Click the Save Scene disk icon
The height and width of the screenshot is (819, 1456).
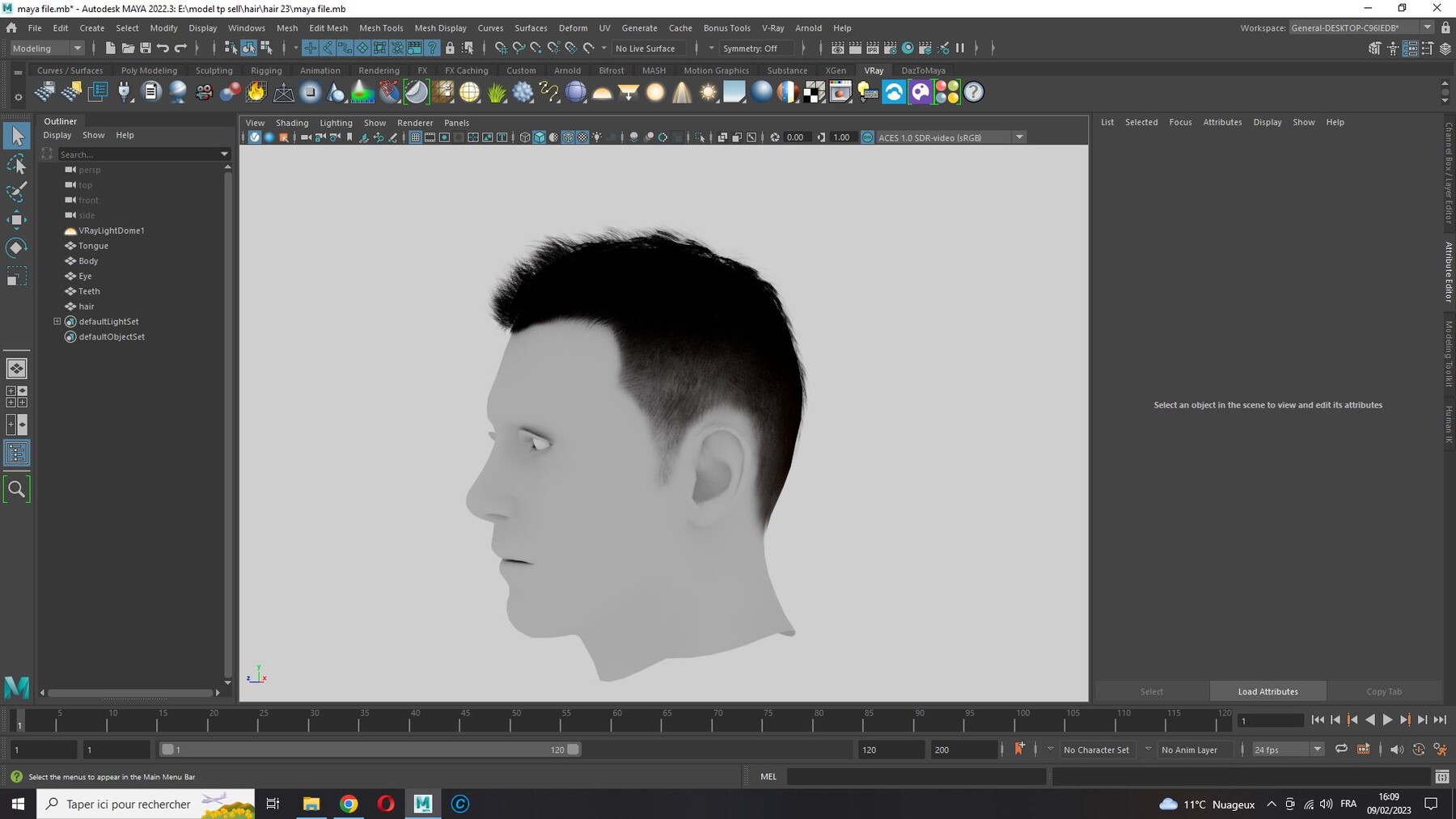click(x=146, y=49)
